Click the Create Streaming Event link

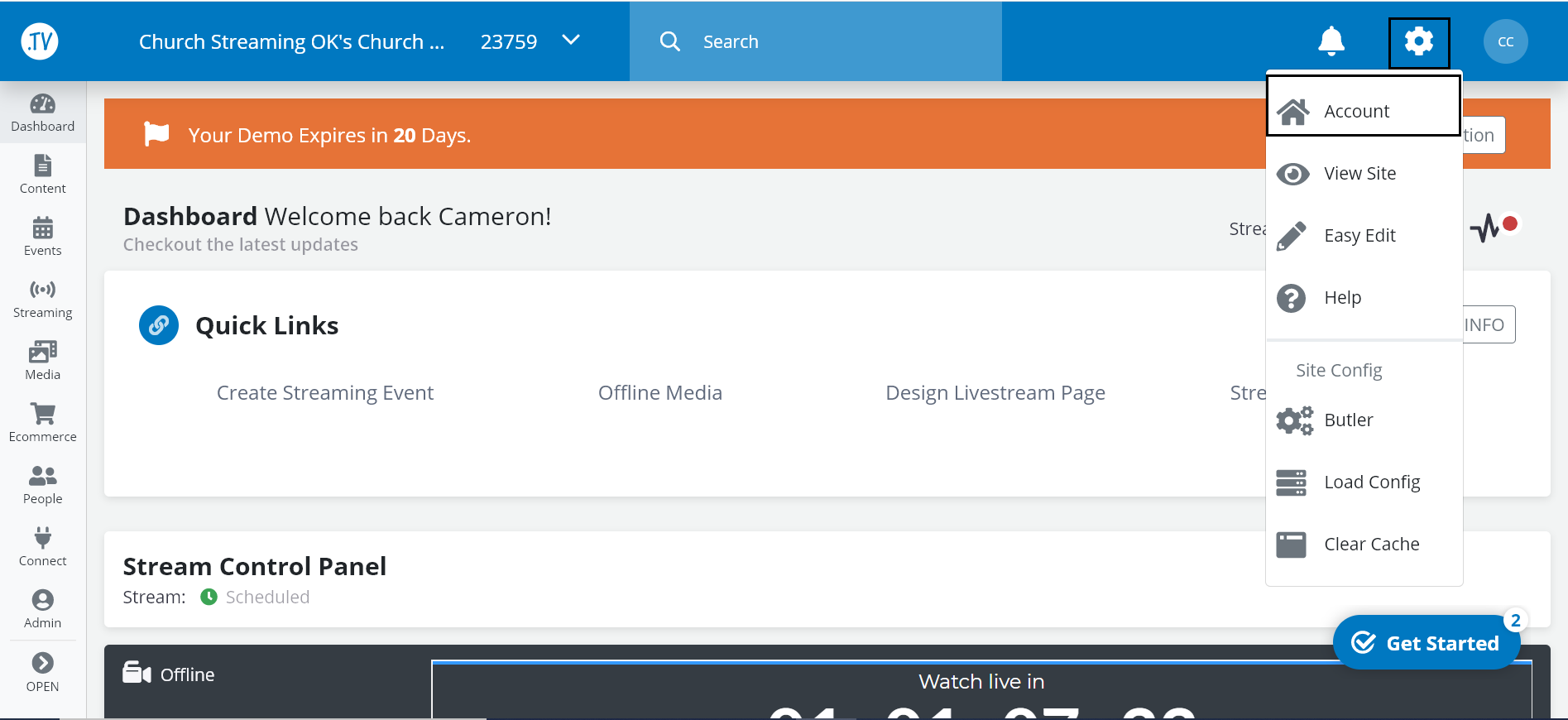[x=325, y=393]
